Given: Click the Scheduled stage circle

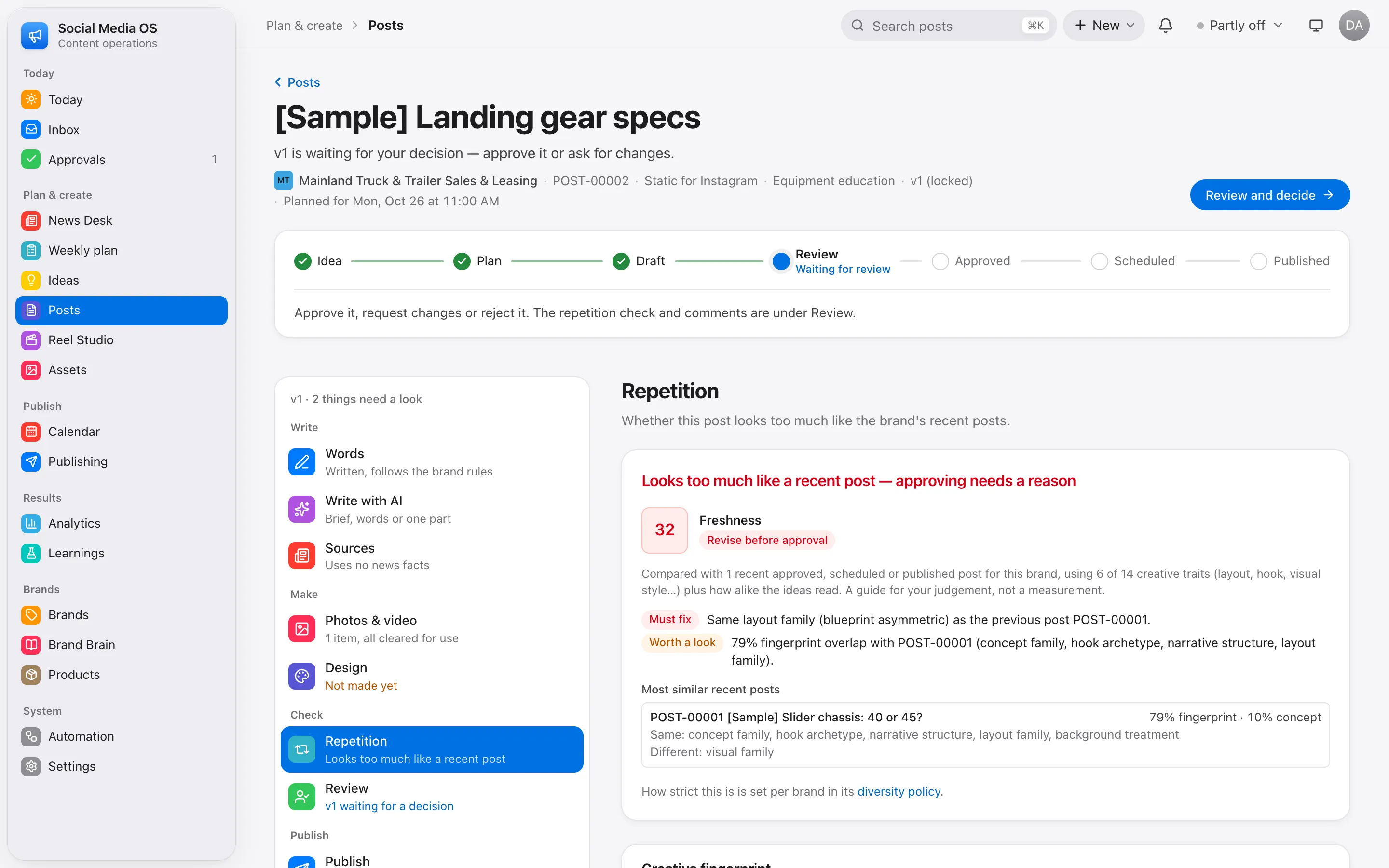Looking at the screenshot, I should (x=1099, y=261).
